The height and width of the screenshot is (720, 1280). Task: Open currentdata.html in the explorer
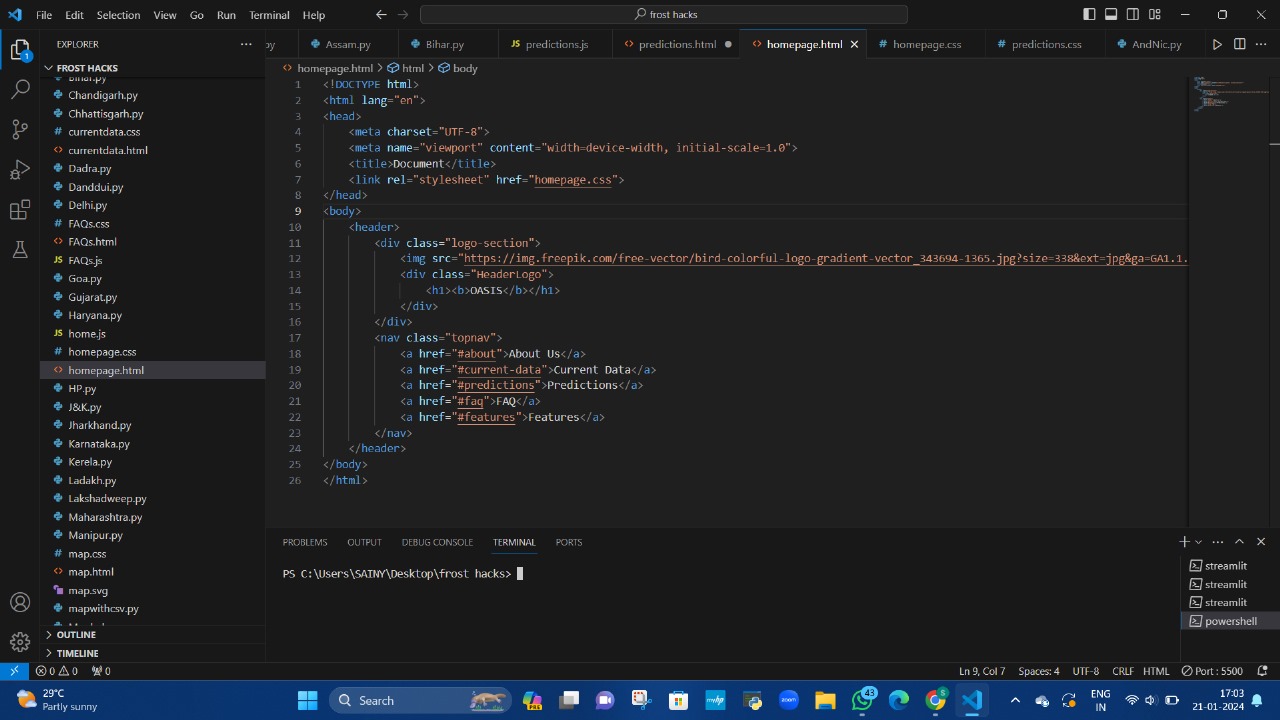click(x=108, y=150)
